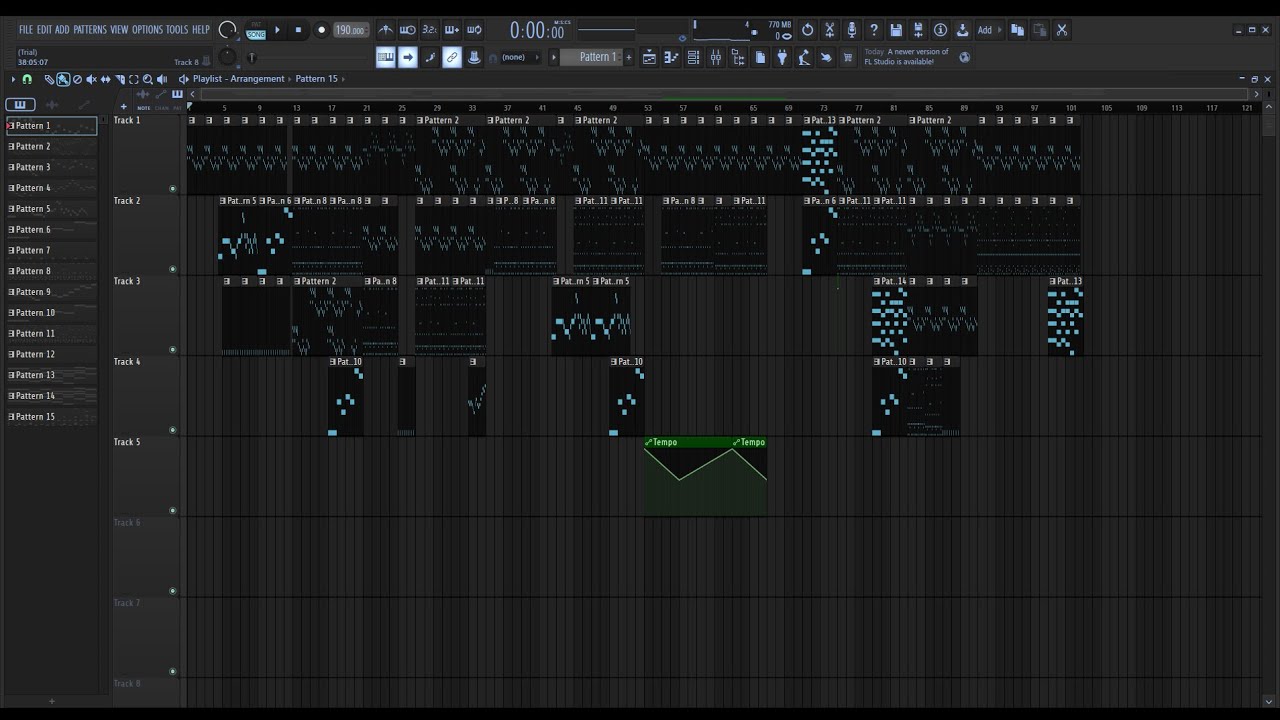Viewport: 1280px width, 720px height.
Task: Toggle the step-edit arrow button
Action: click(x=408, y=57)
